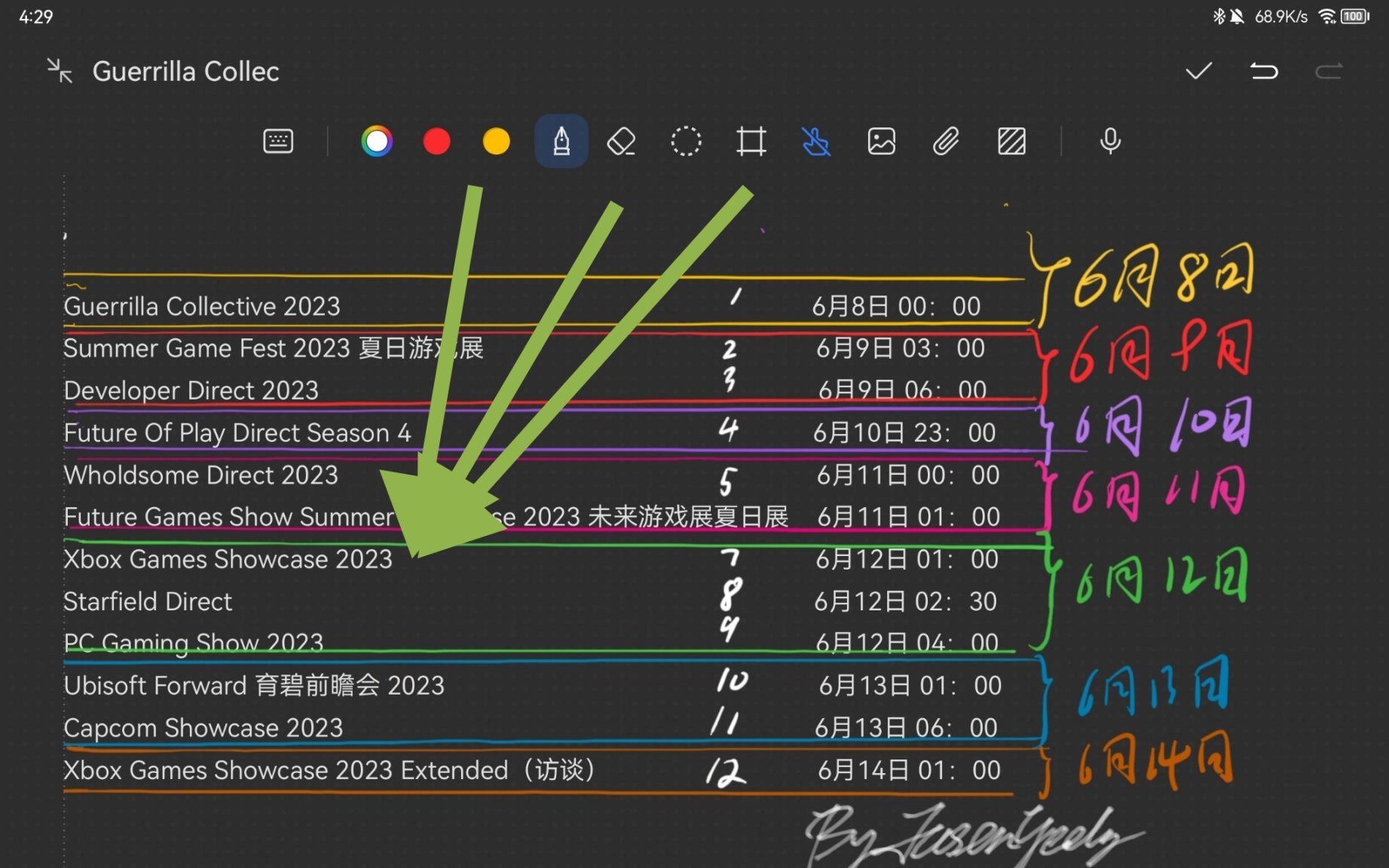Start voice recording with the microphone

1110,141
